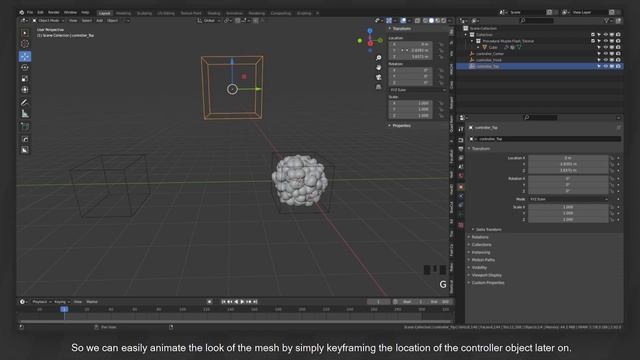The width and height of the screenshot is (640, 360).
Task: Enable solid viewport shading mode
Action: coord(431,20)
